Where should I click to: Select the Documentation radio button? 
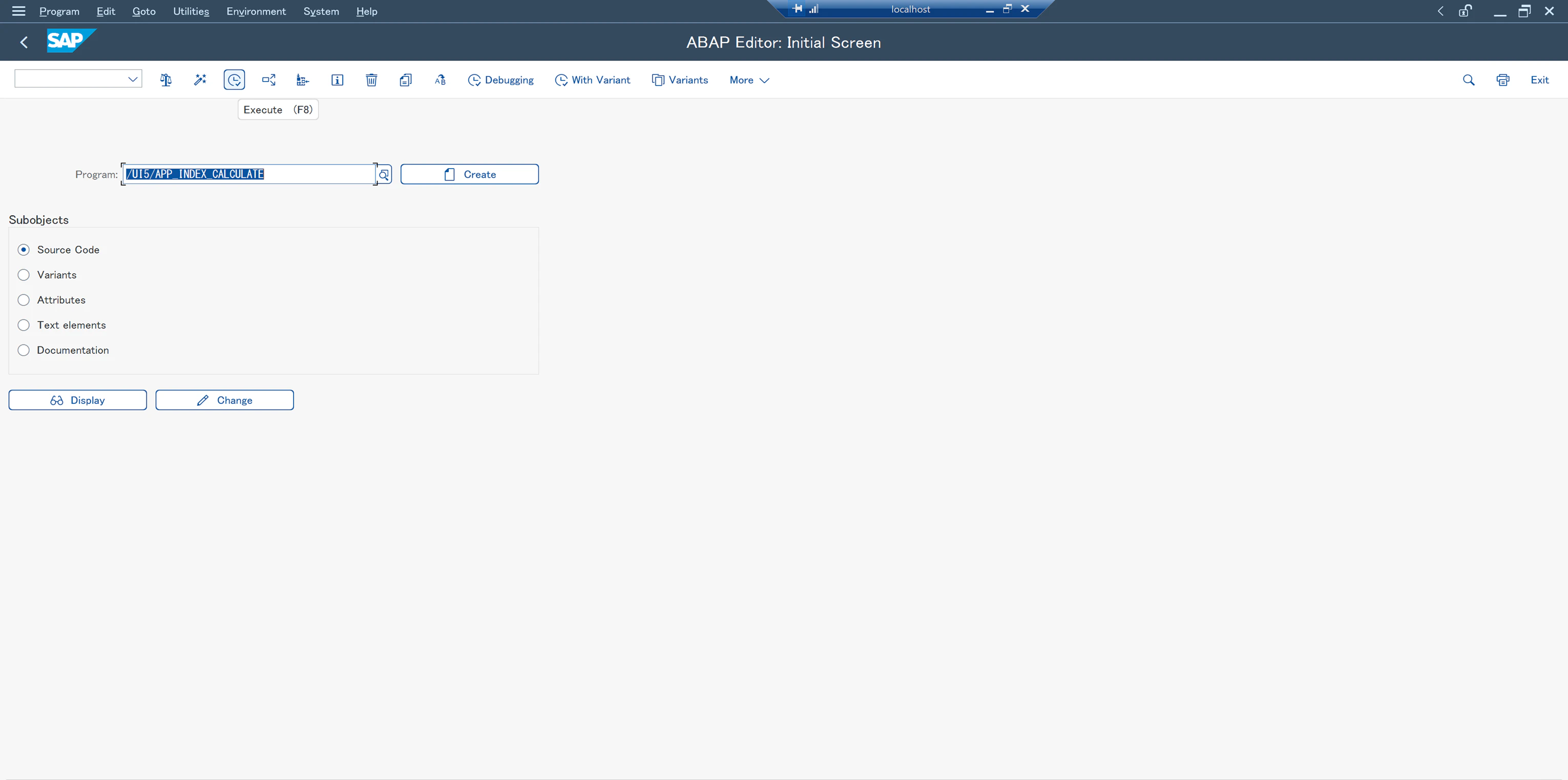coord(24,350)
